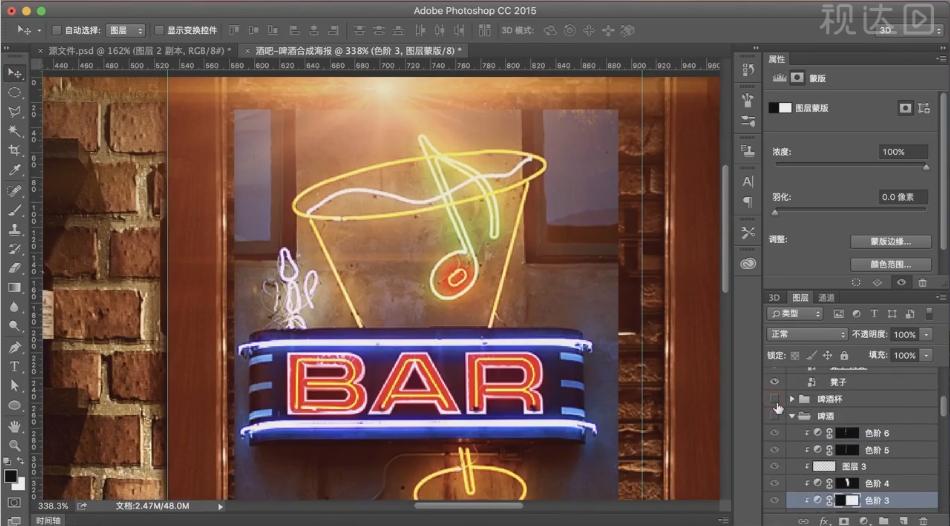950x526 pixels.
Task: Select the Crop tool
Action: pyautogui.click(x=14, y=150)
